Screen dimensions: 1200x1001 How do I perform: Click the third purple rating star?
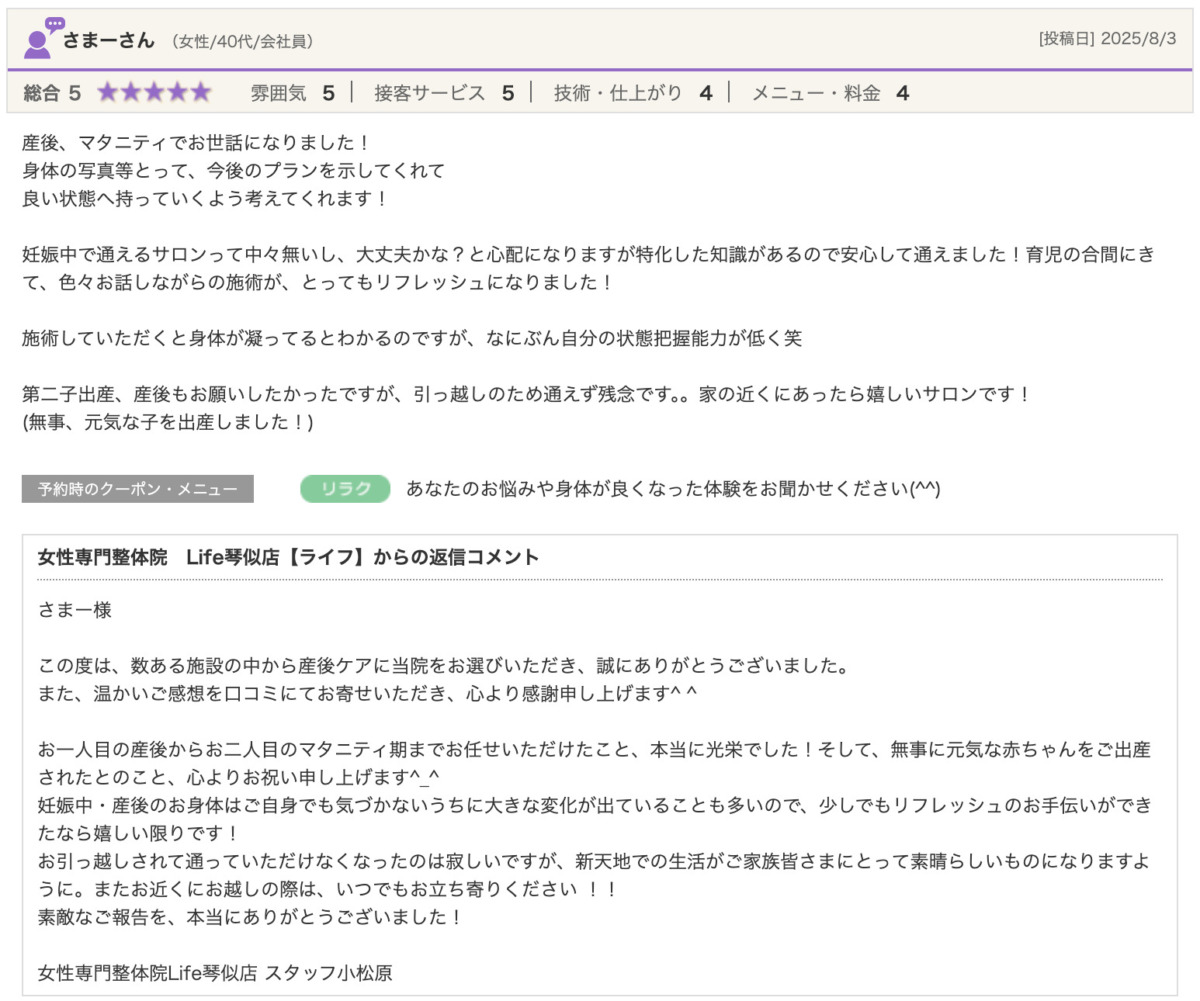[x=155, y=93]
